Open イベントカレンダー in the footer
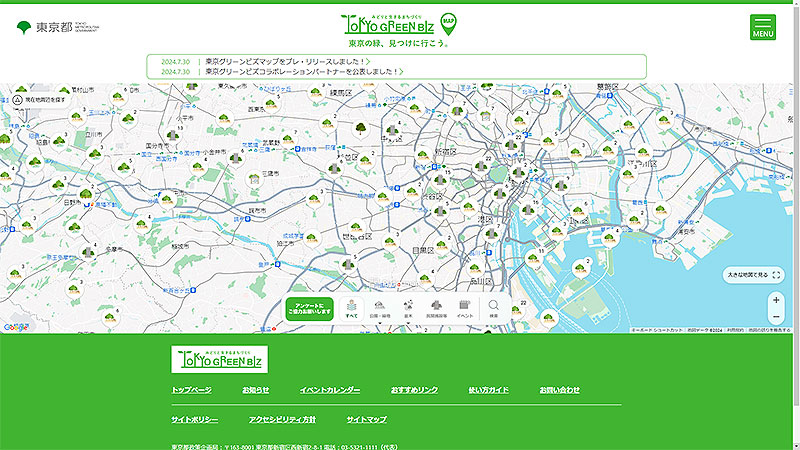 coord(329,390)
